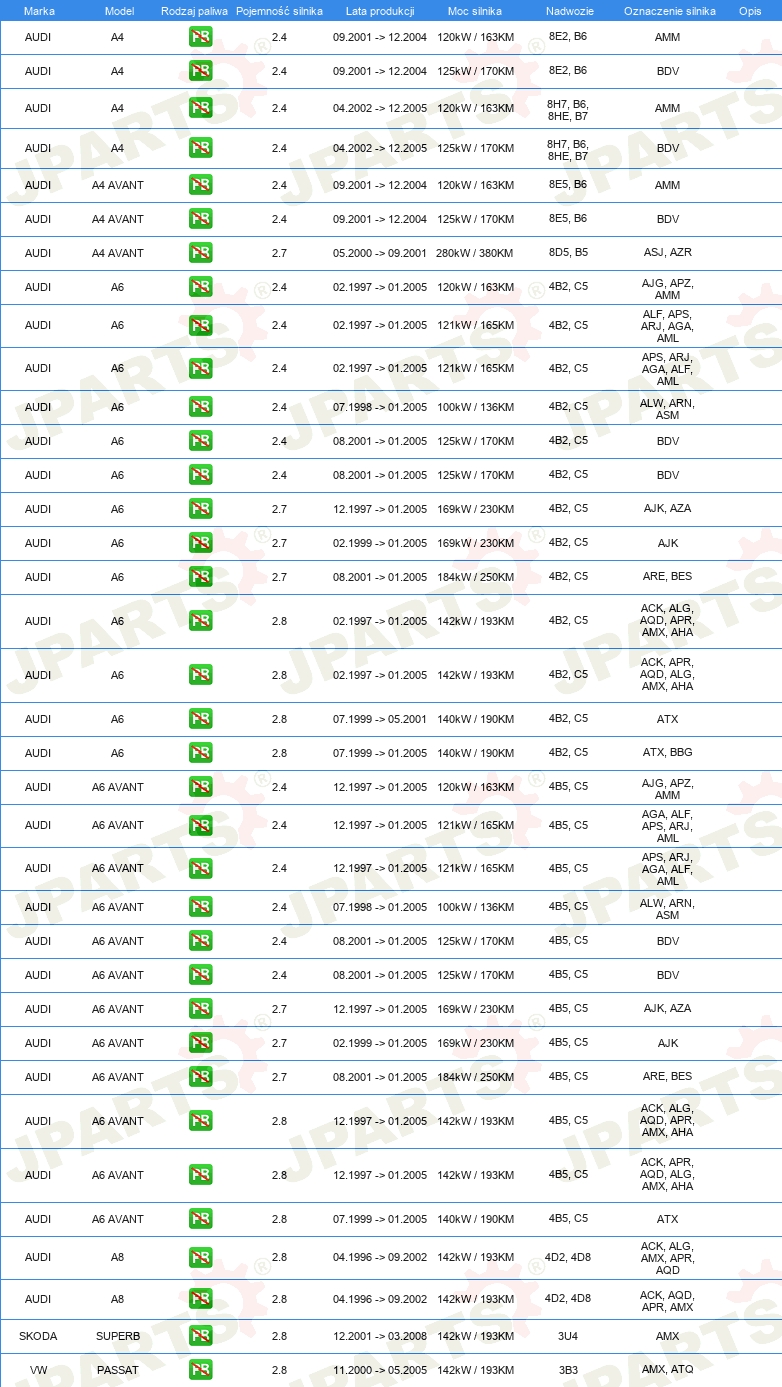Click the fuel icon for A4 04.2002 120kW AMM row

201,108
